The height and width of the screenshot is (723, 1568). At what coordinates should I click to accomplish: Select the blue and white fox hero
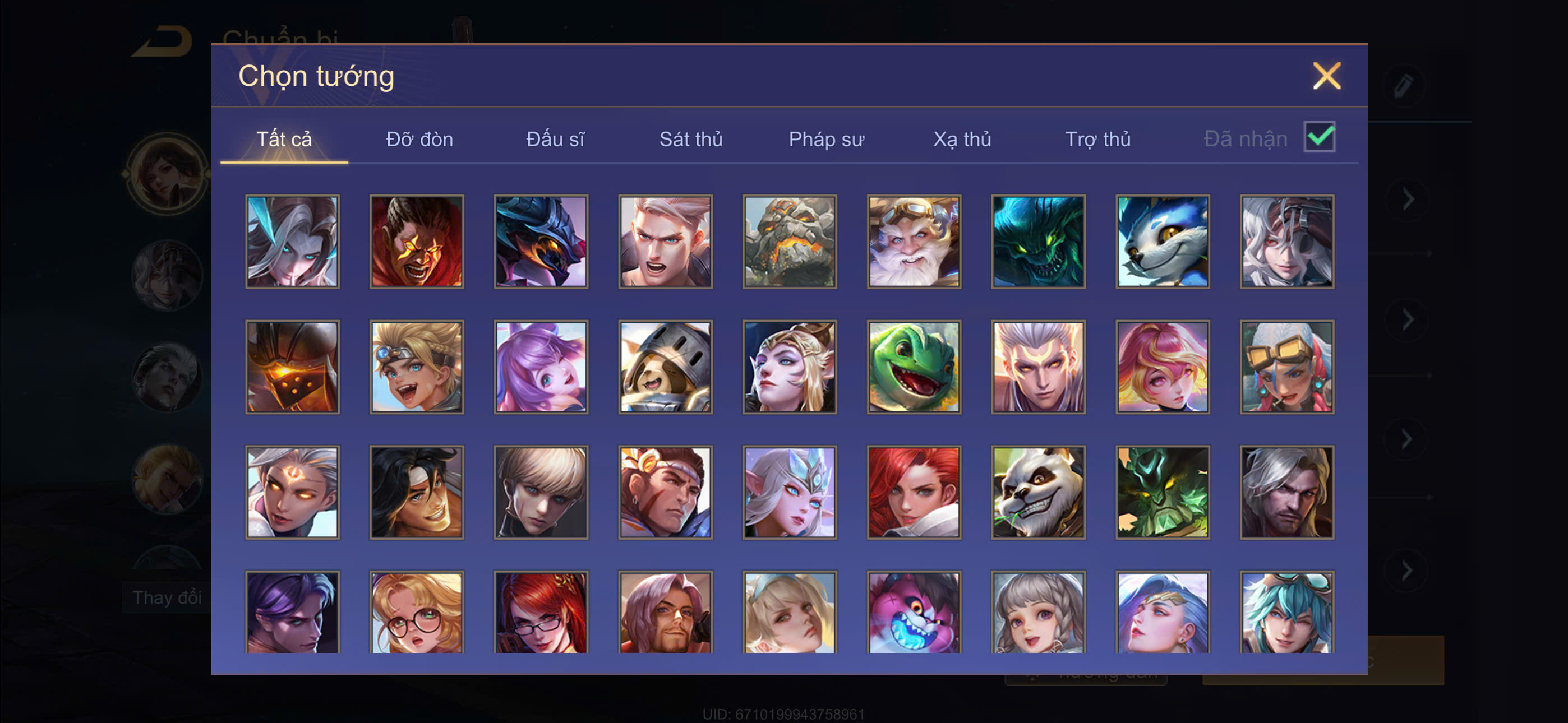point(1162,242)
